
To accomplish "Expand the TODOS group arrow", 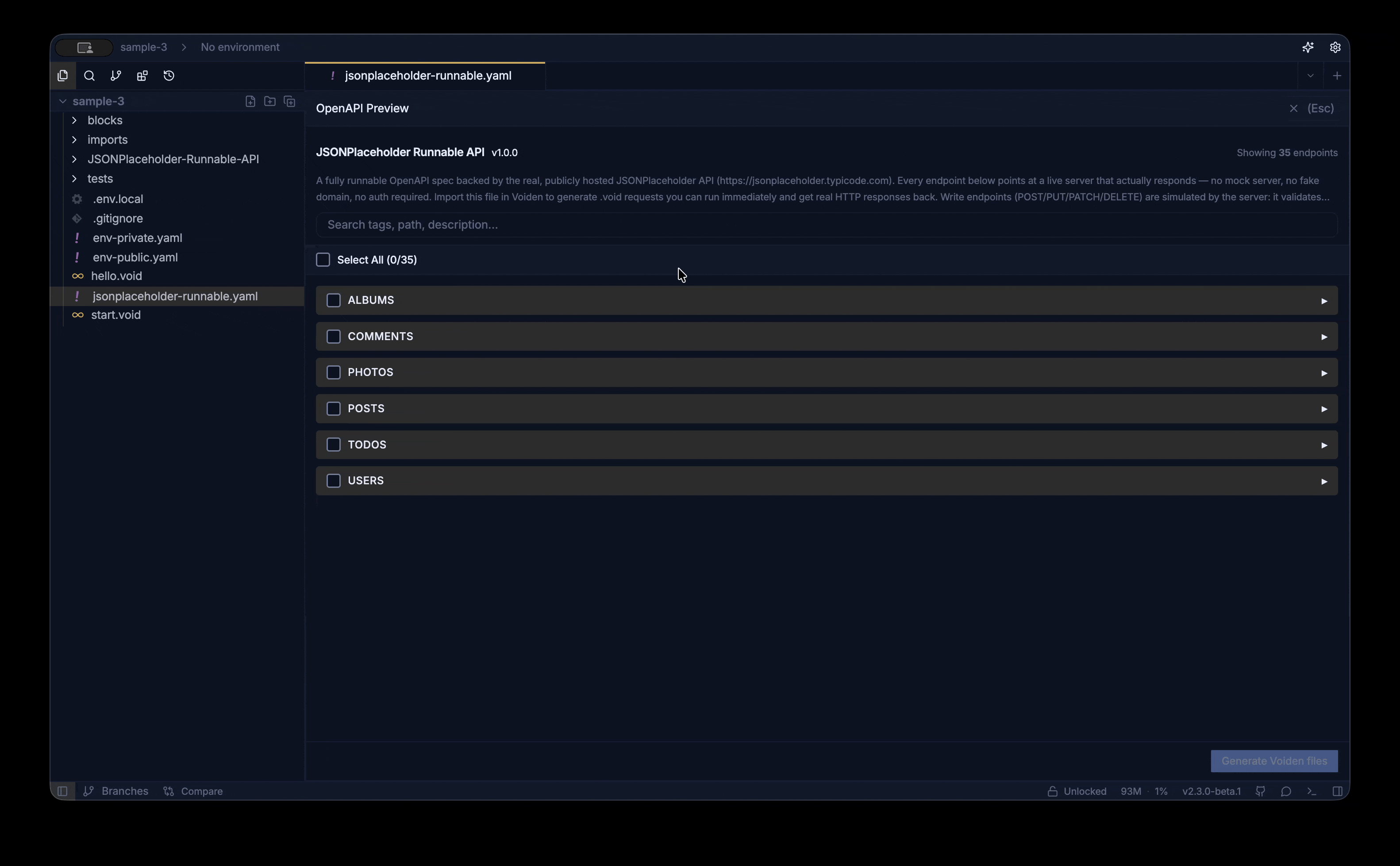I will tap(1324, 445).
